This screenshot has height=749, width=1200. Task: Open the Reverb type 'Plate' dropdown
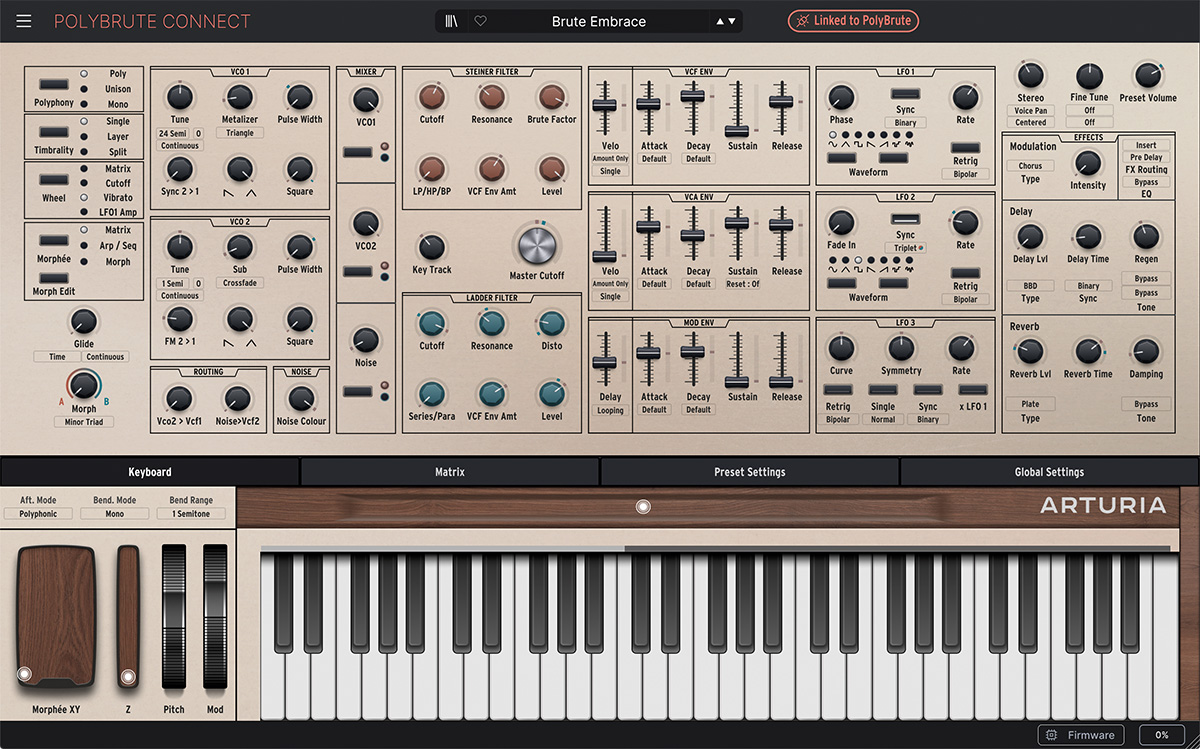tap(1030, 404)
